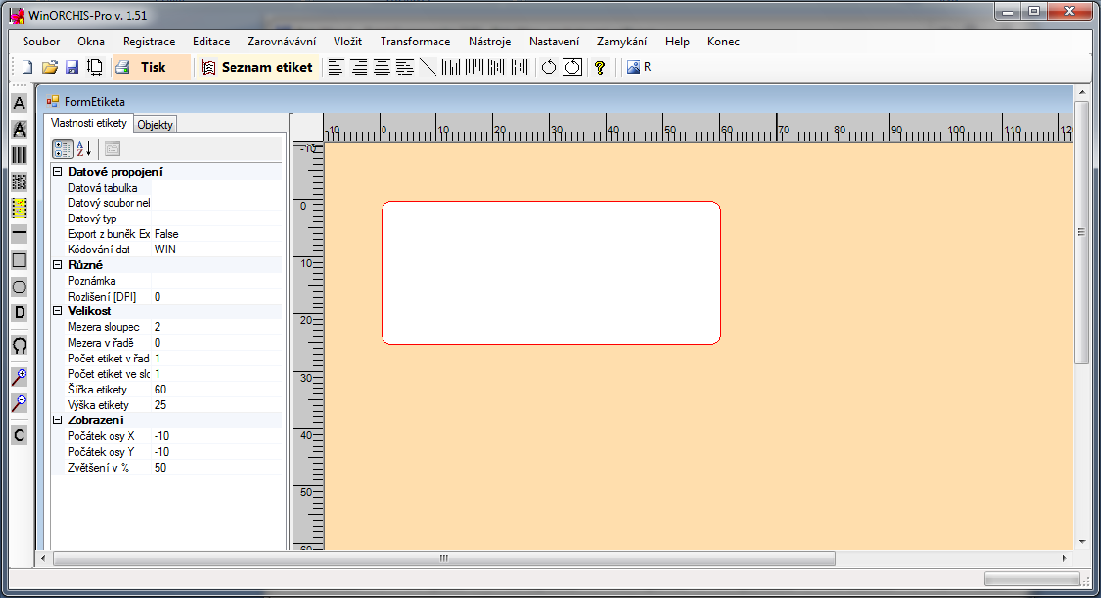The height and width of the screenshot is (598, 1101).
Task: Open help via question mark icon
Action: 600,67
